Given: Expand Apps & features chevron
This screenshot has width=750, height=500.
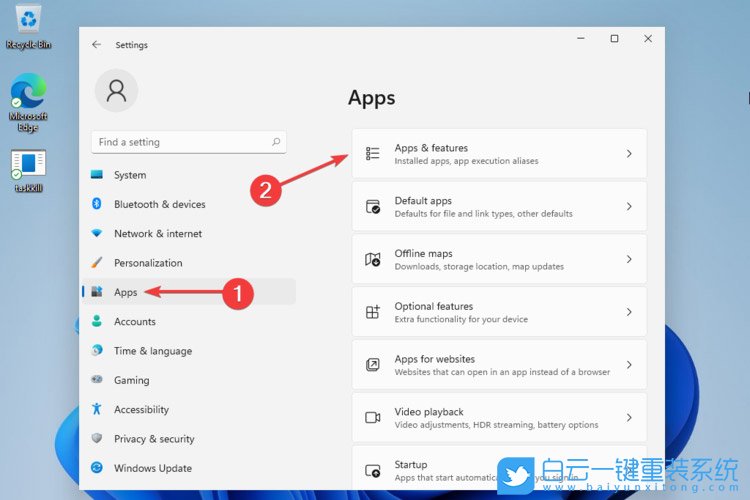Looking at the screenshot, I should 629,154.
